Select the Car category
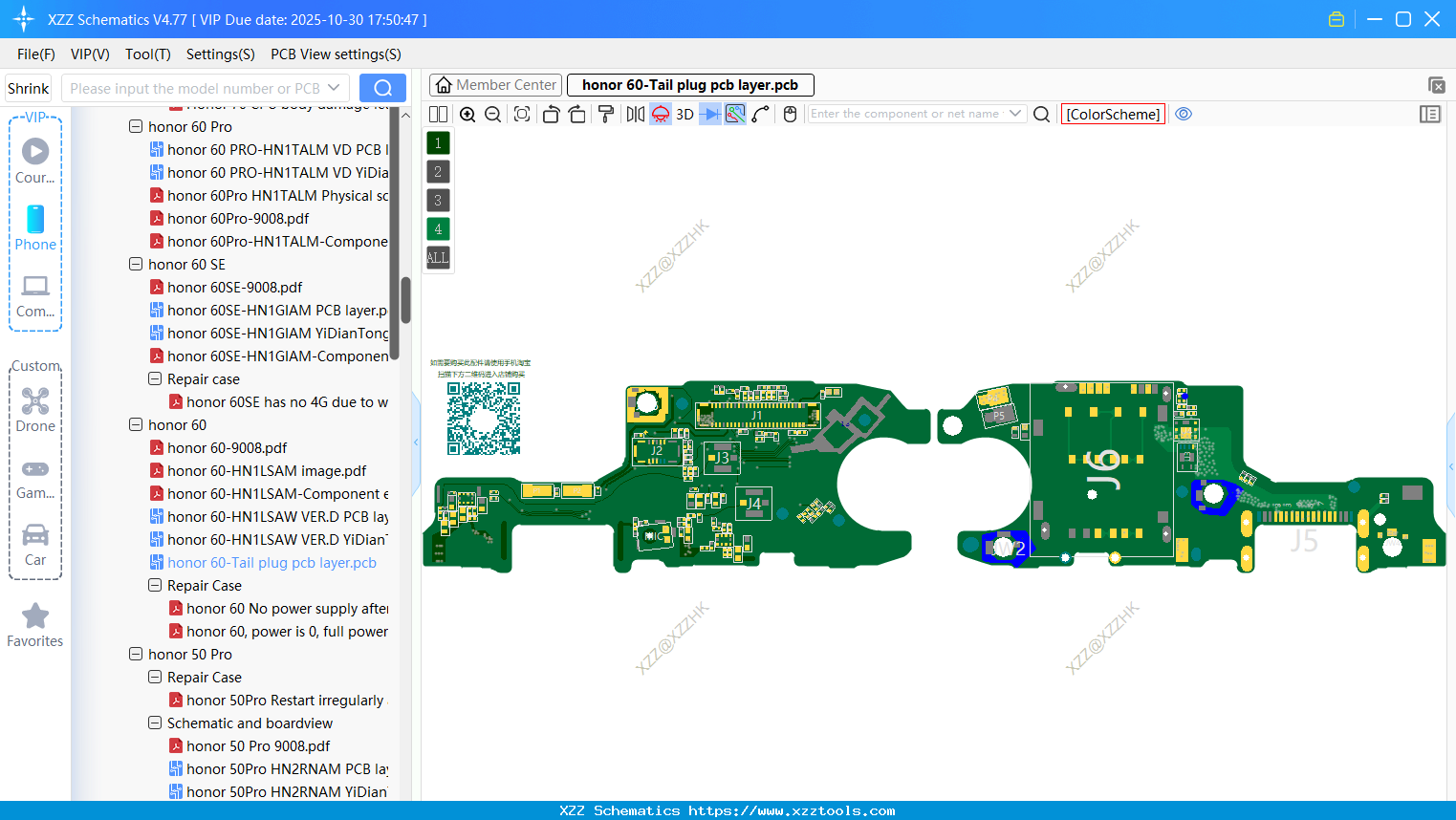 coord(35,545)
